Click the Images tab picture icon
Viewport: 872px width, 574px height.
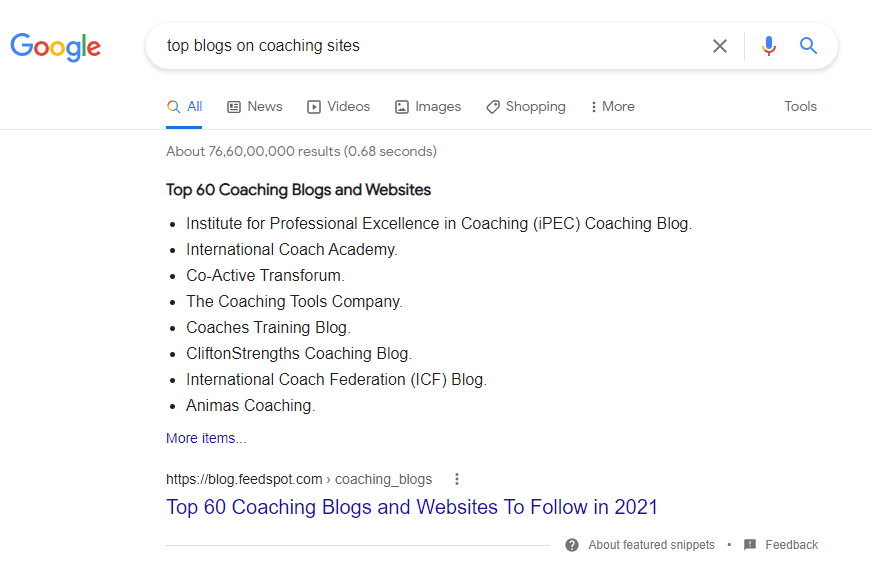tap(402, 107)
